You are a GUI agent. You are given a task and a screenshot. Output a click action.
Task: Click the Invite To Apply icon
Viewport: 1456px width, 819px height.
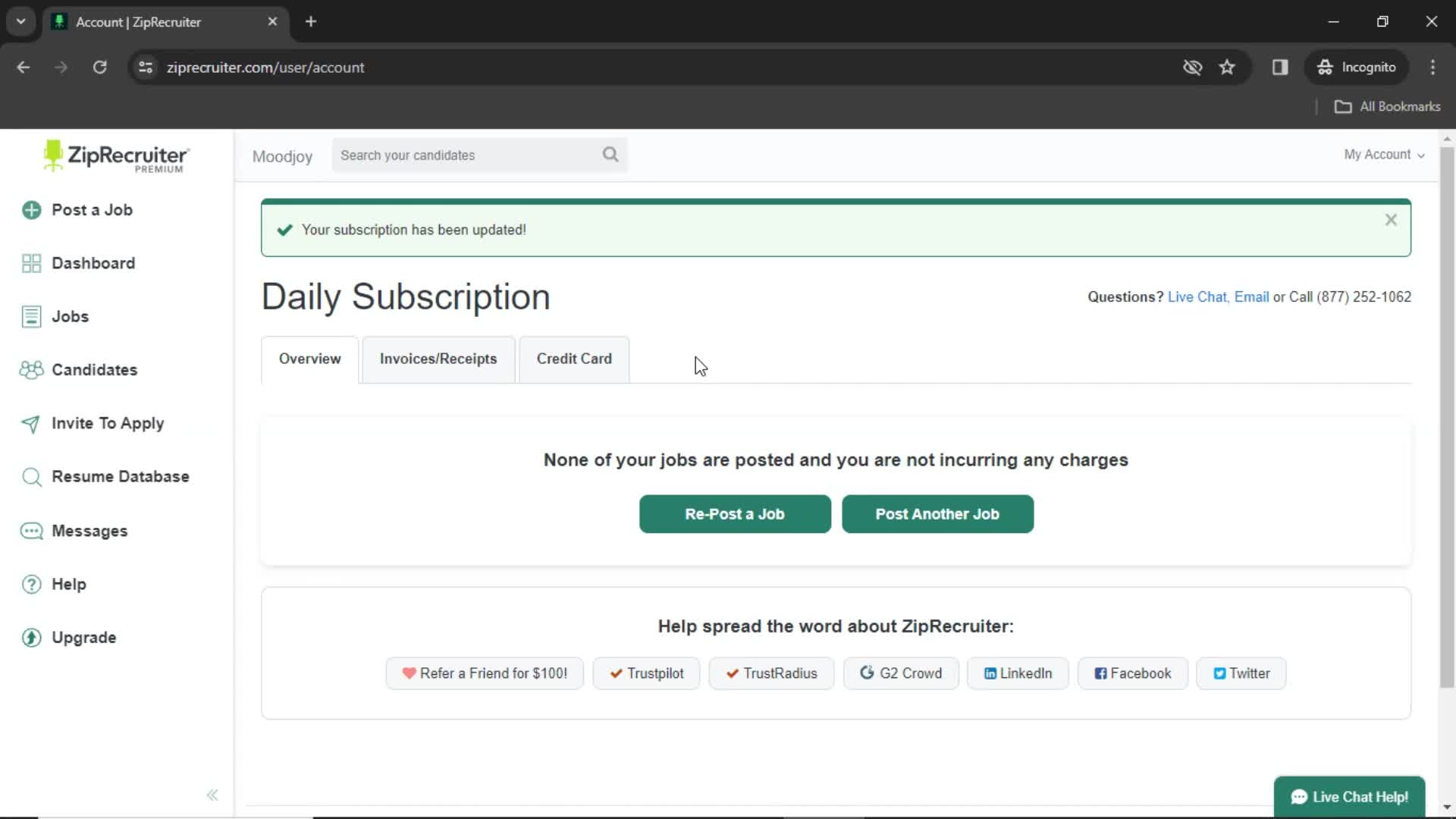29,423
